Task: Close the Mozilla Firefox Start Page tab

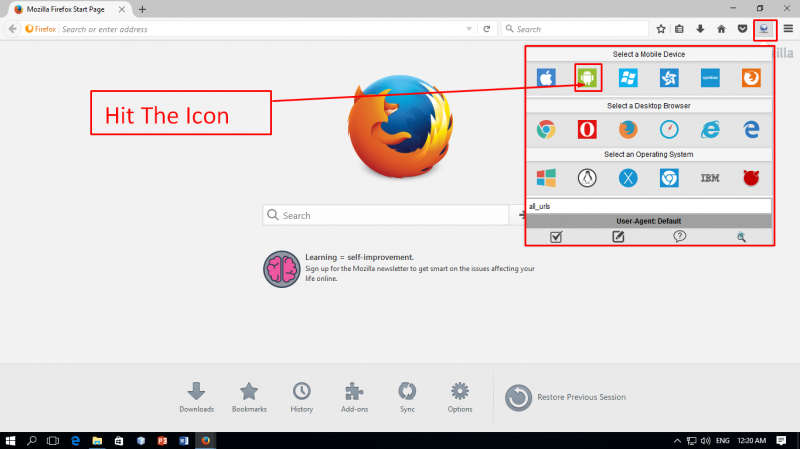Action: 122,9
